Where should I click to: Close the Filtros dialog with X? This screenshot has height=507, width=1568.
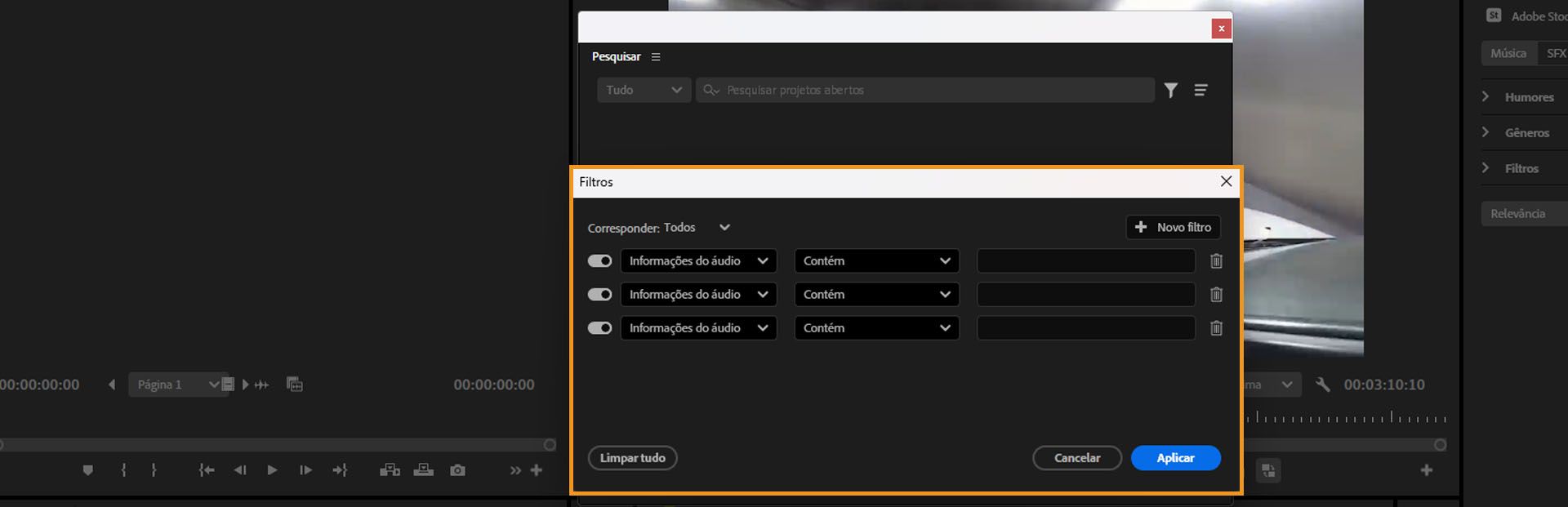point(1226,181)
